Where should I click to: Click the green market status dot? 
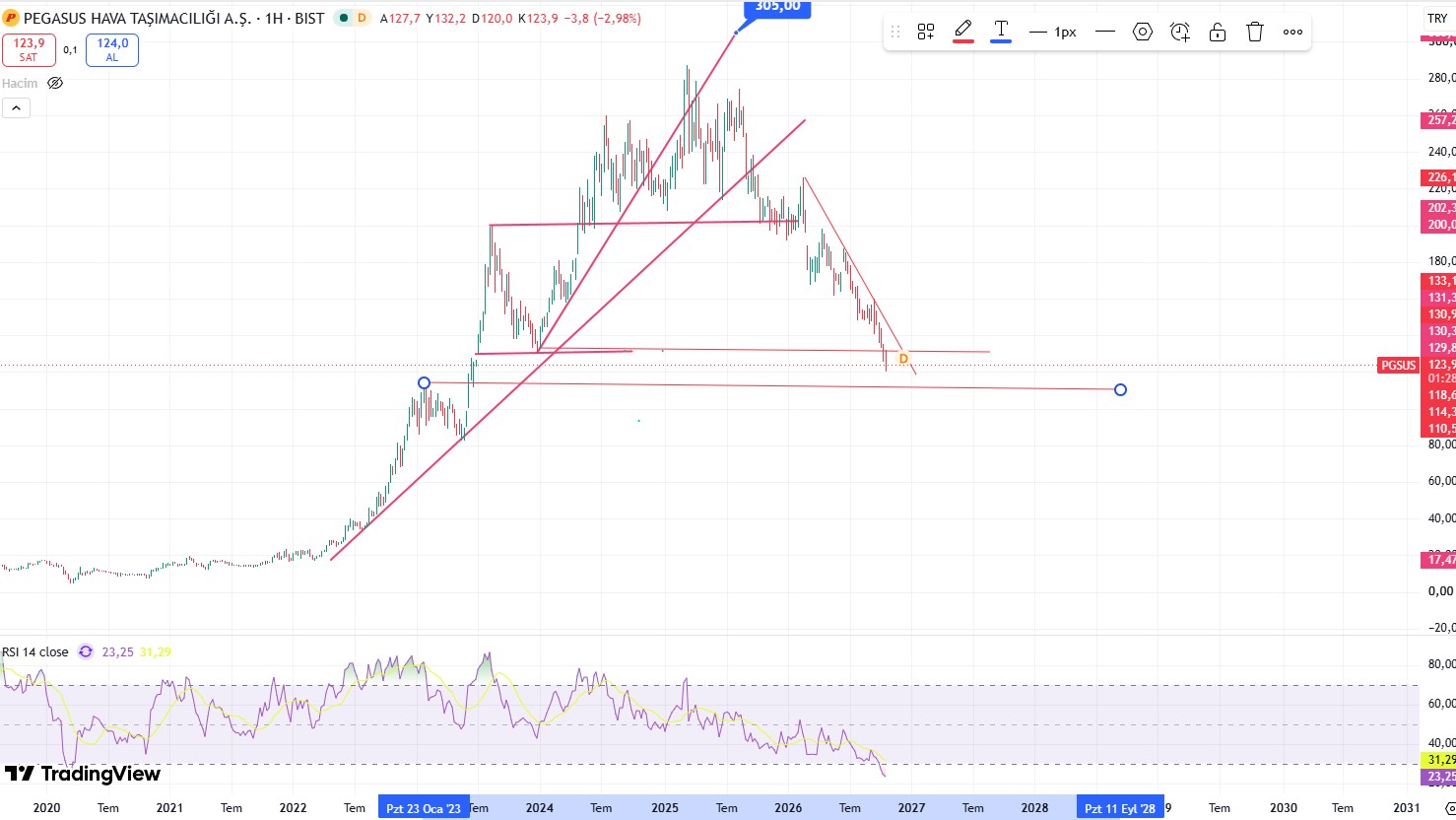pos(343,18)
